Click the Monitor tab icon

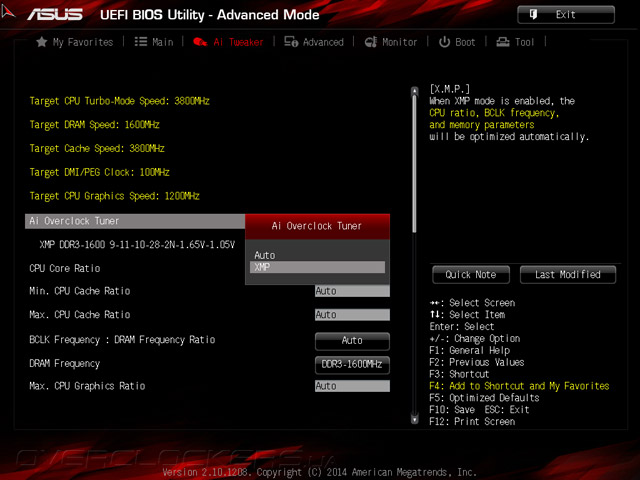[x=371, y=42]
